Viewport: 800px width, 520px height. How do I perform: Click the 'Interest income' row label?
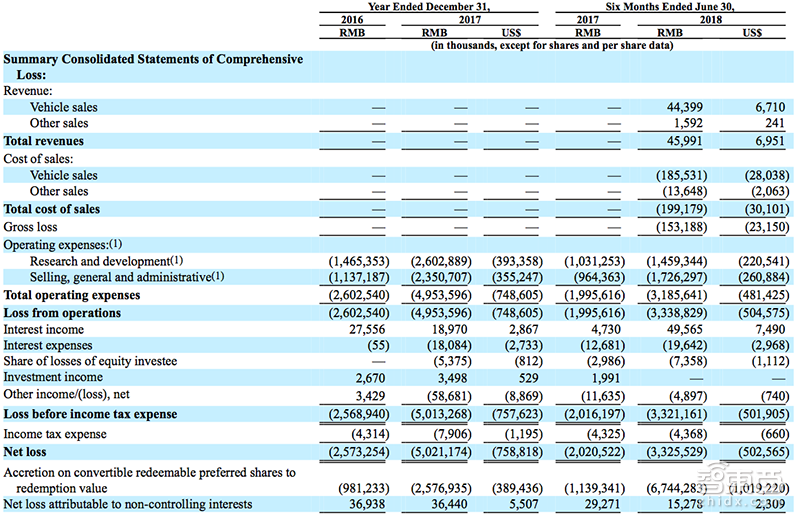coord(44,330)
